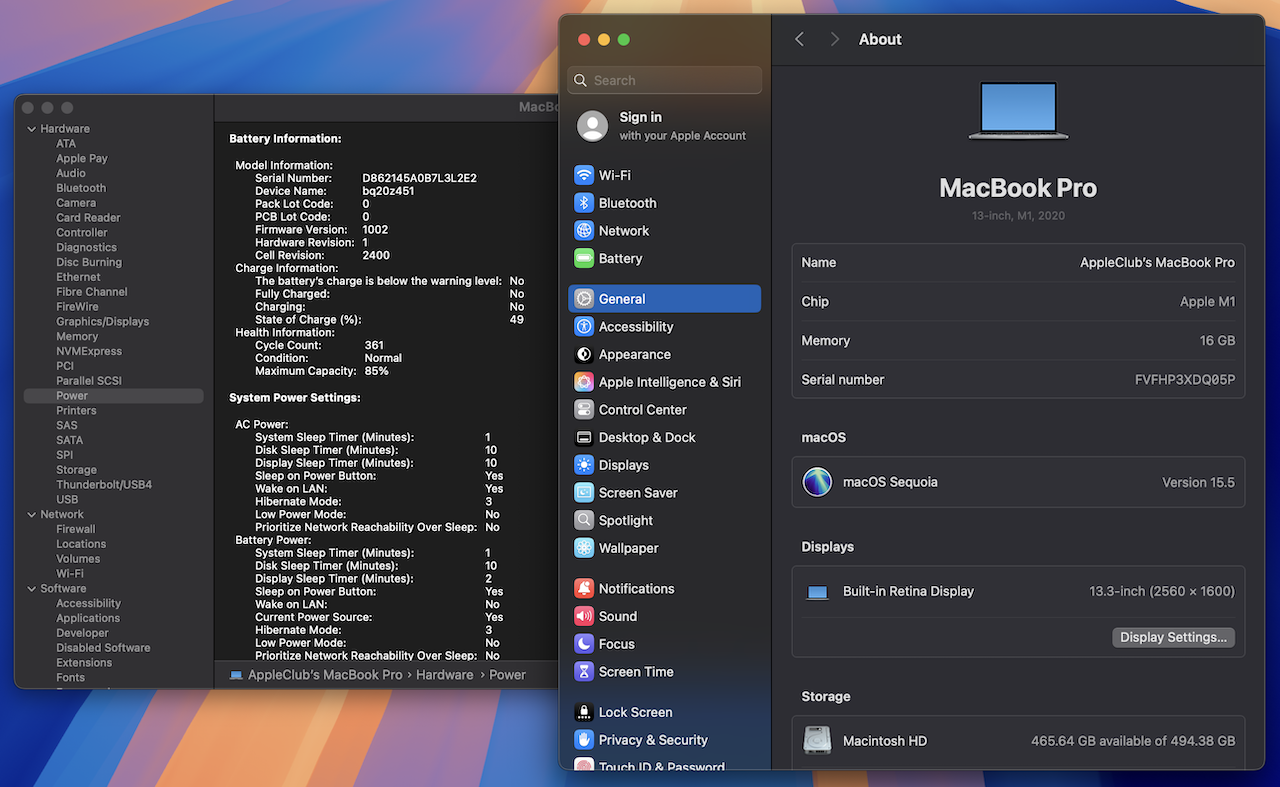Click Hardware in System Information path bar
This screenshot has width=1280, height=787.
[445, 675]
